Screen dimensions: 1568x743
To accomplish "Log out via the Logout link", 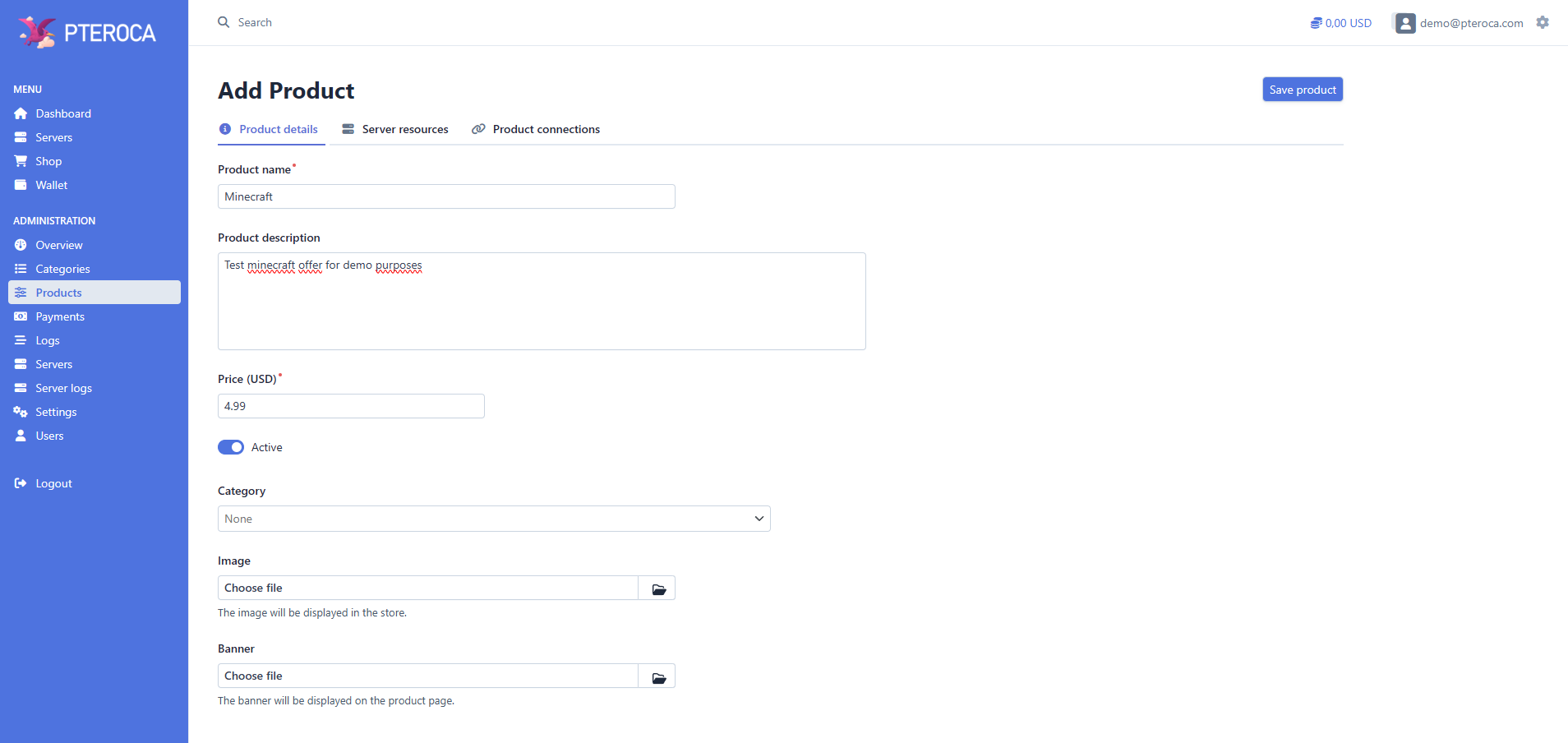I will (53, 483).
